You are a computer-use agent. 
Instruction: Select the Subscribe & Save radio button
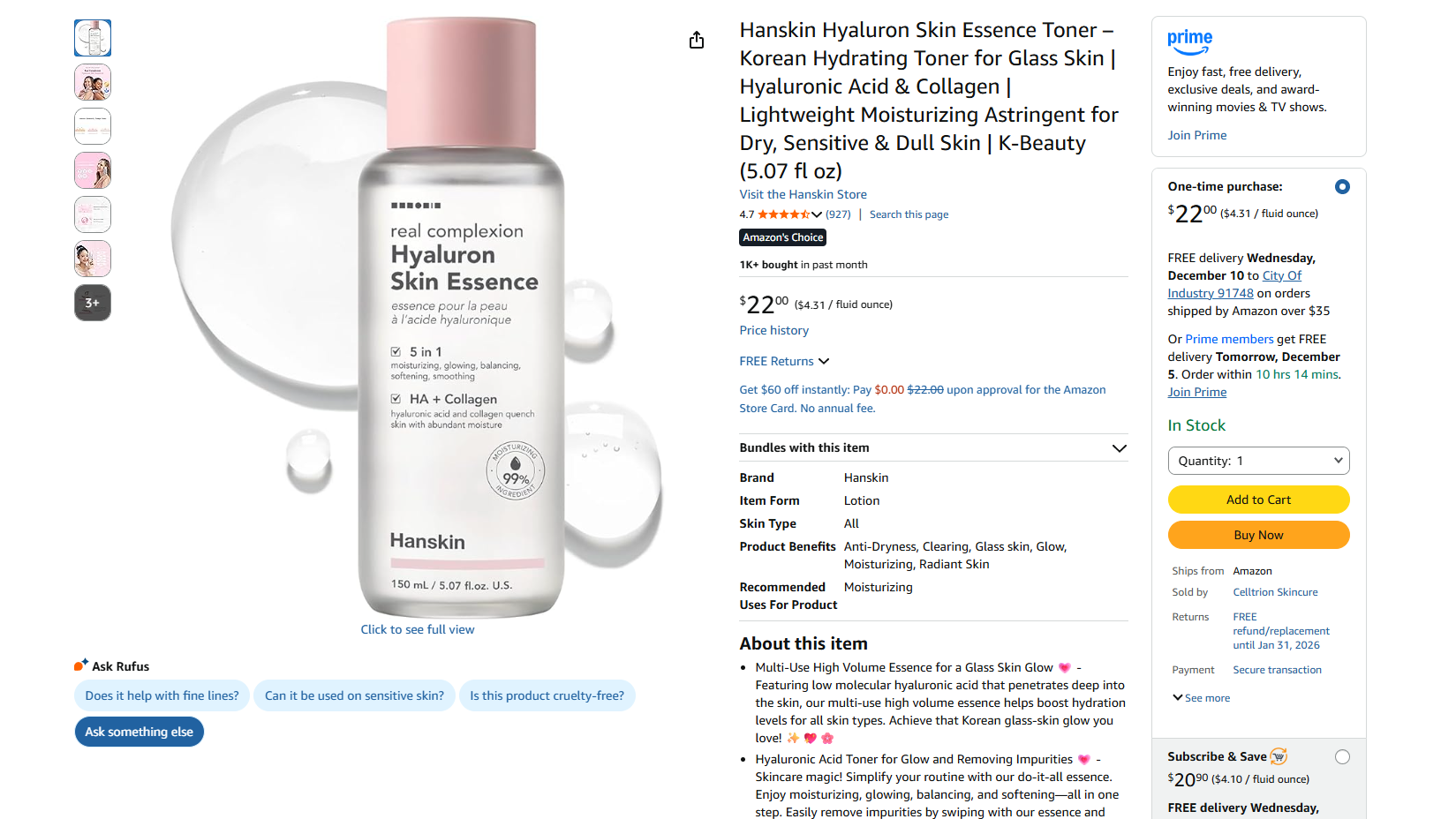click(x=1342, y=757)
